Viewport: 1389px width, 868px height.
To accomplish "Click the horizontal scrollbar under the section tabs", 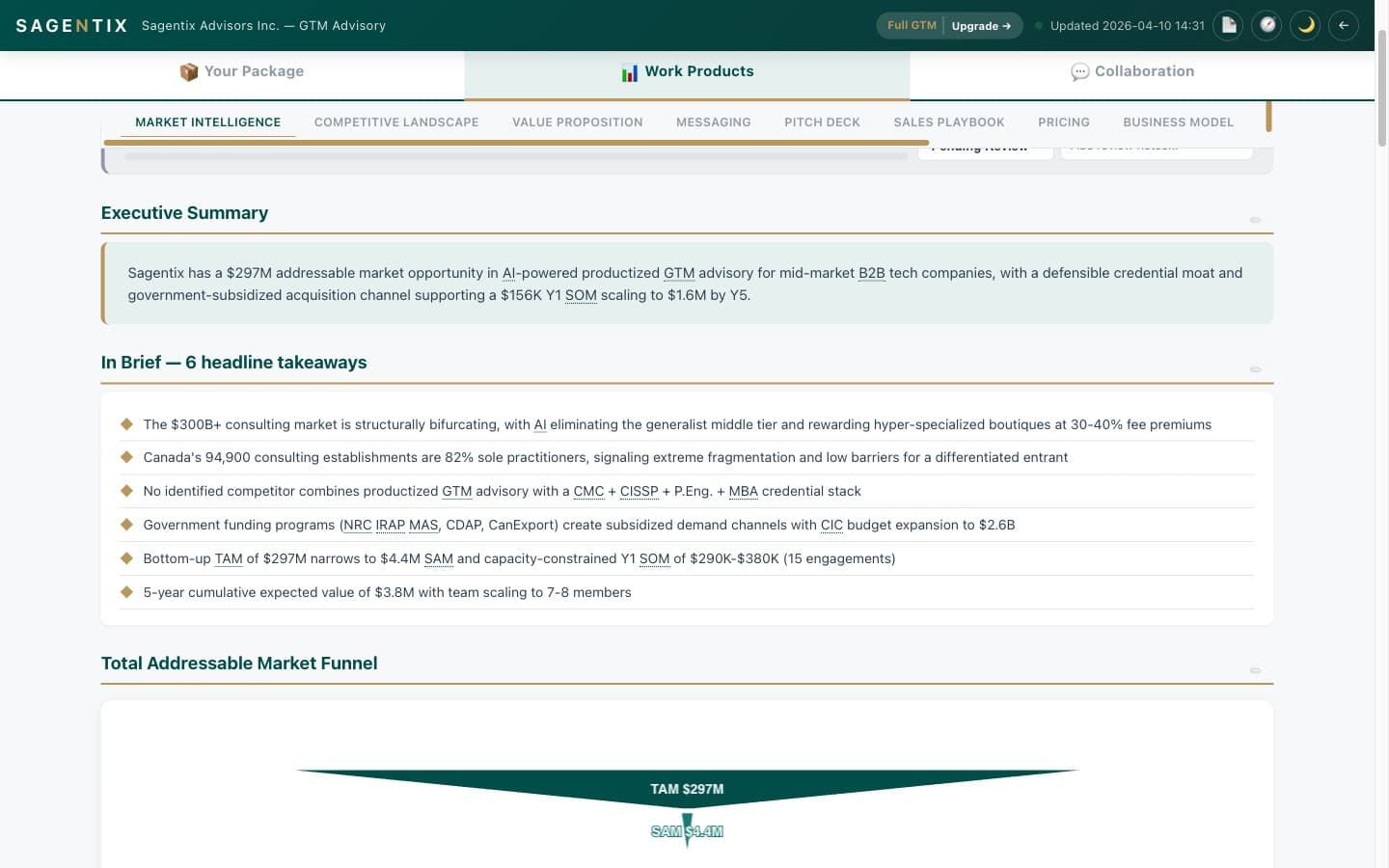I will click(516, 143).
